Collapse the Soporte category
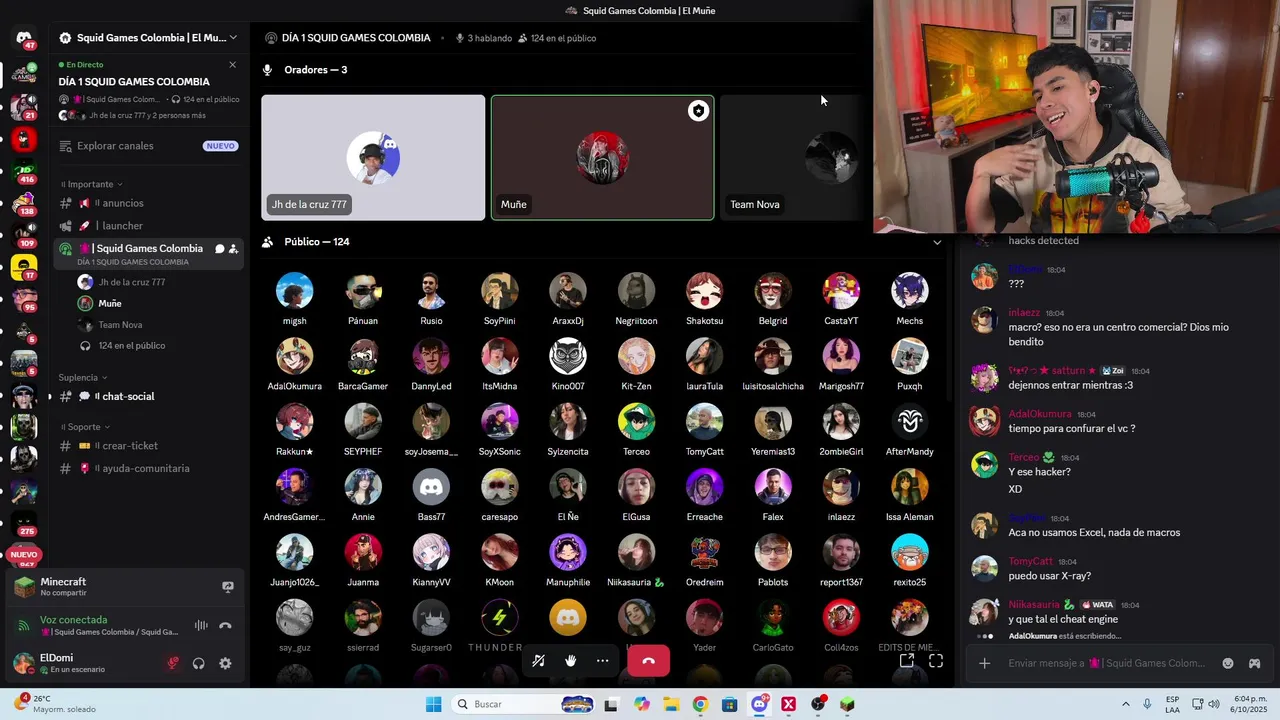Screen dimensions: 1280x720 [84, 427]
